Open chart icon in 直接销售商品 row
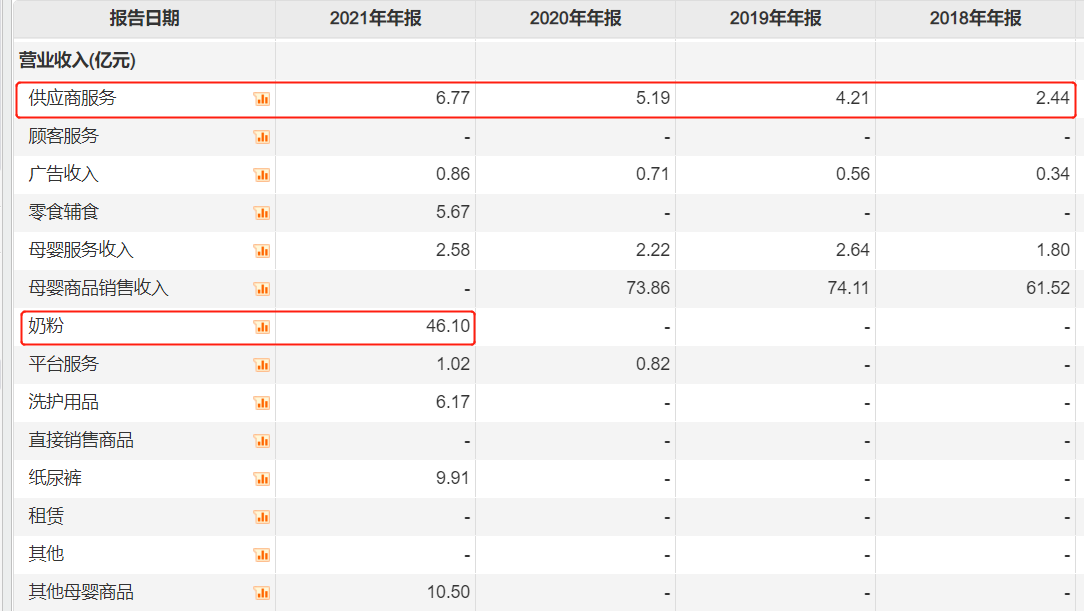 pyautogui.click(x=262, y=441)
